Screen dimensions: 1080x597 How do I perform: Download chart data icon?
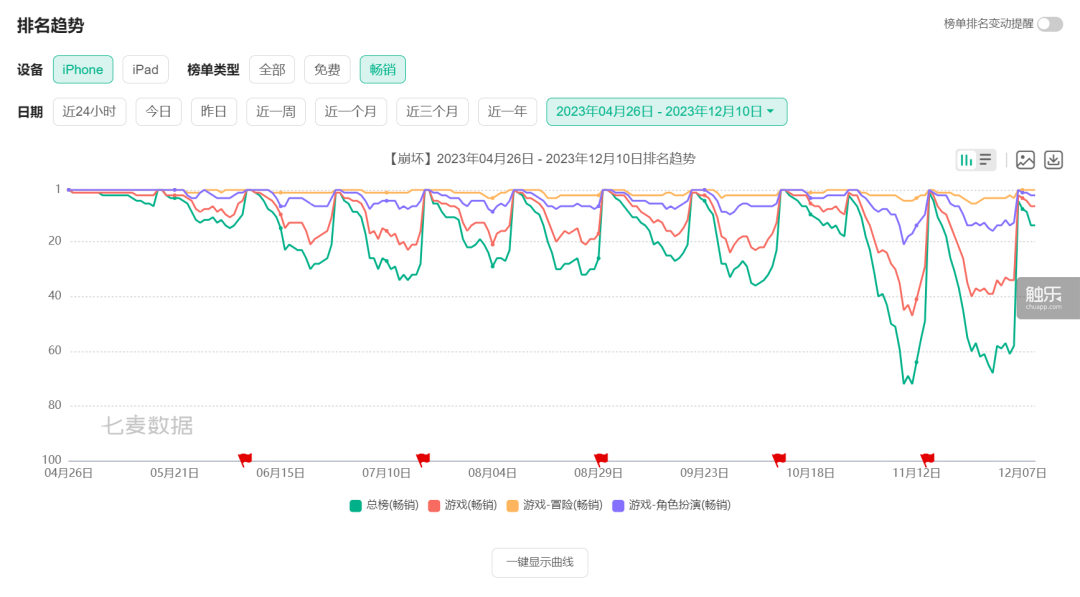tap(1053, 160)
